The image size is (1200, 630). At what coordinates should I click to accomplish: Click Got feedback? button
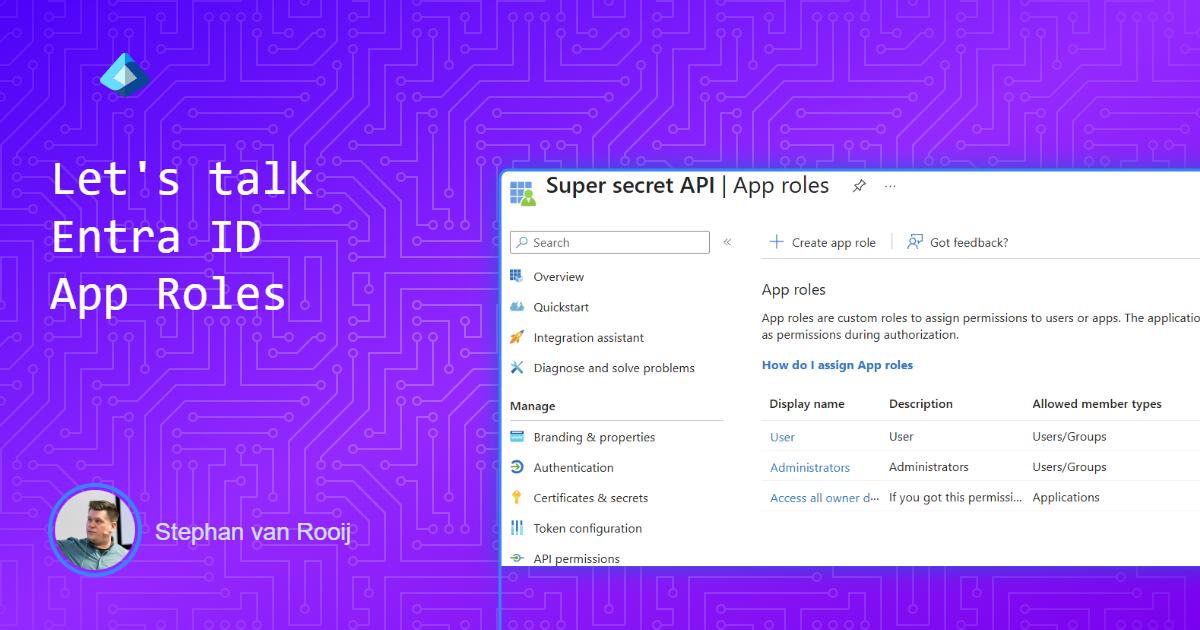pos(958,242)
